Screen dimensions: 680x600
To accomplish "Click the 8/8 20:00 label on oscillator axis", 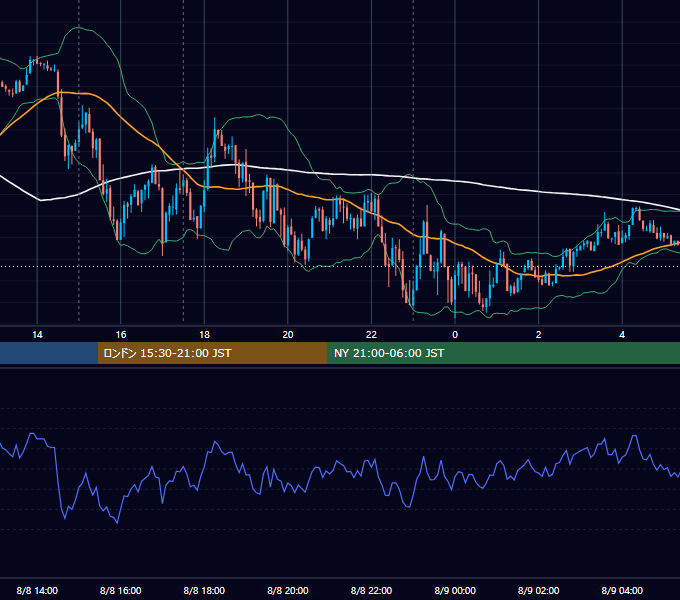I will [288, 590].
